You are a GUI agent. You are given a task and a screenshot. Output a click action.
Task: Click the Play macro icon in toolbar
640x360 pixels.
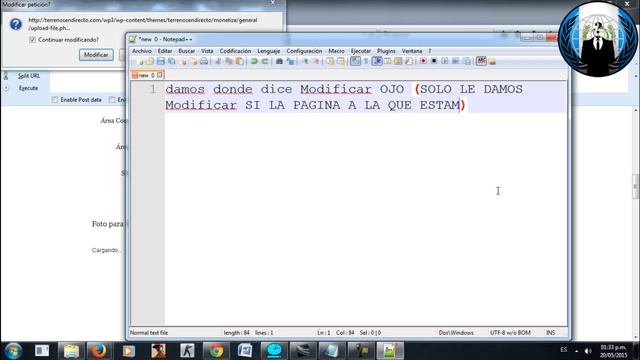click(x=445, y=61)
